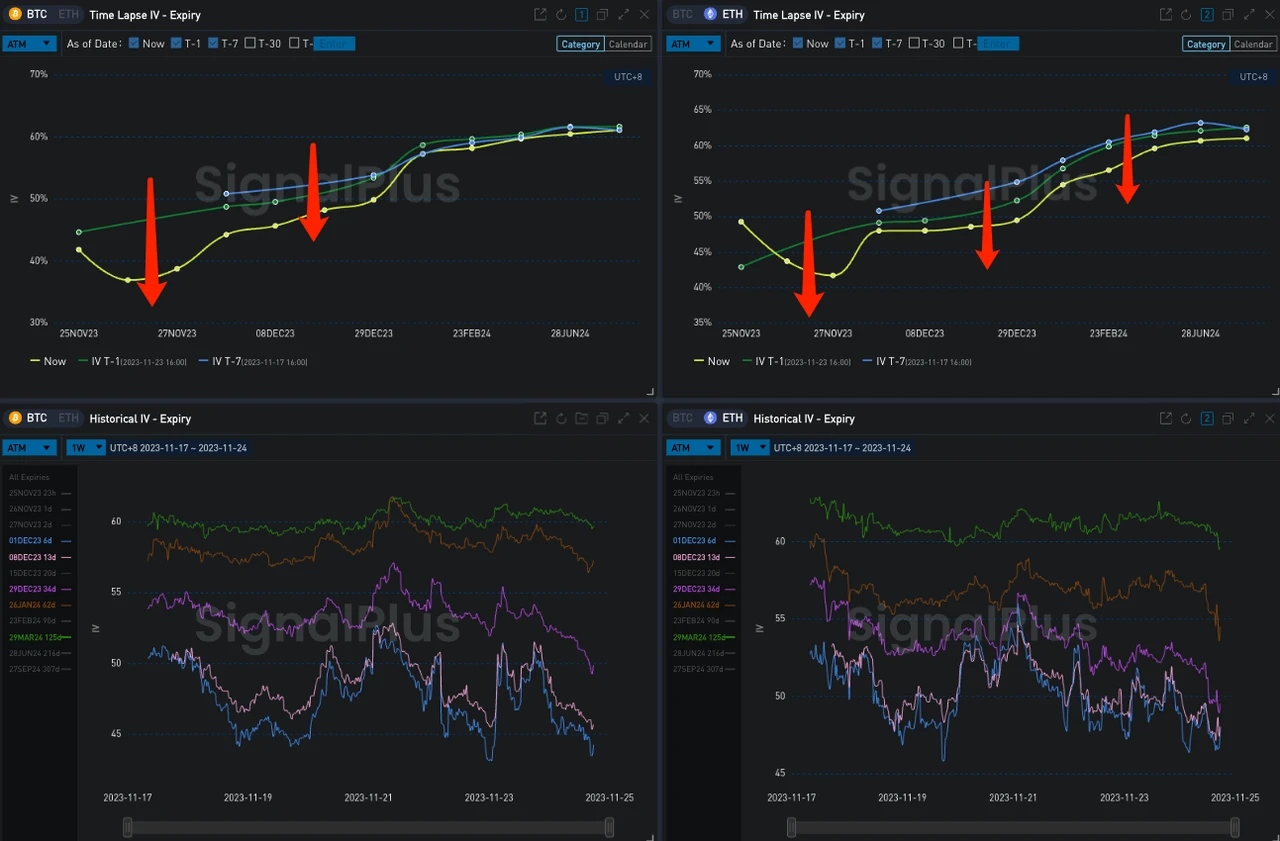Show the 15DEC23 20d expiry in BTC Historical IV
Image resolution: width=1280 pixels, height=841 pixels.
[x=33, y=573]
